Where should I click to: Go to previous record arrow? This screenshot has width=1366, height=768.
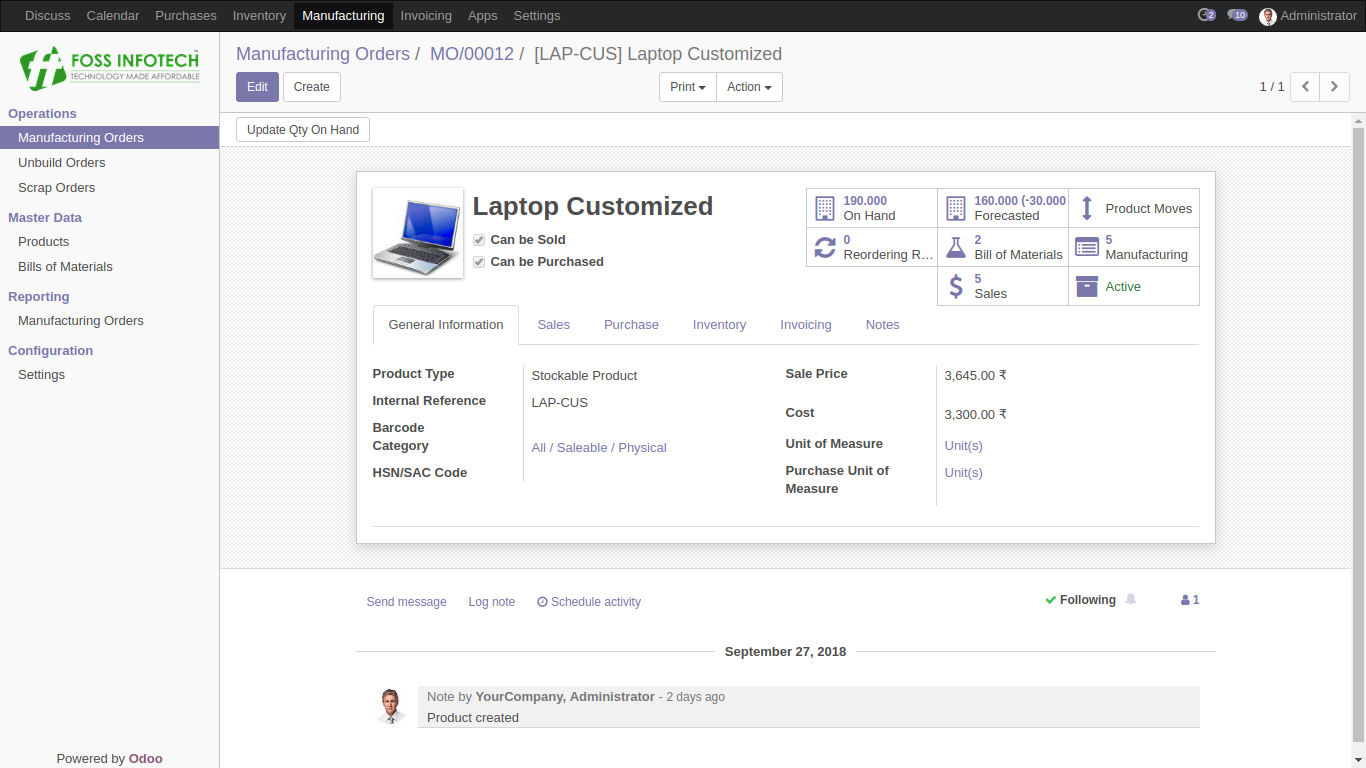(1305, 87)
